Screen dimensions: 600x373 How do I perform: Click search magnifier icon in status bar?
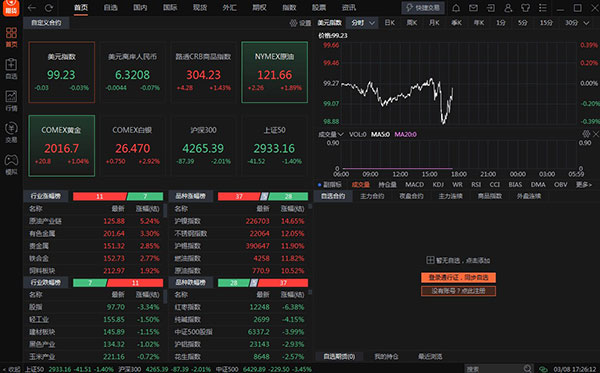click(x=527, y=369)
